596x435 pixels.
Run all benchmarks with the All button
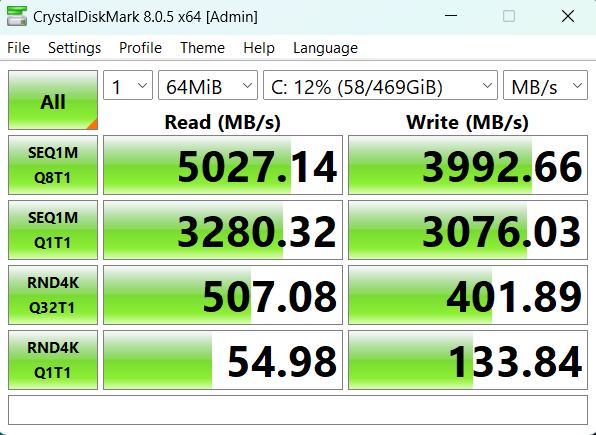coord(53,100)
